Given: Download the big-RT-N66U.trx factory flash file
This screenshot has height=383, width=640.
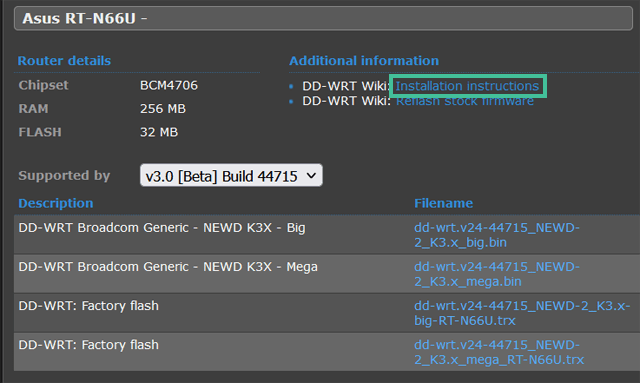Looking at the screenshot, I should pos(522,313).
